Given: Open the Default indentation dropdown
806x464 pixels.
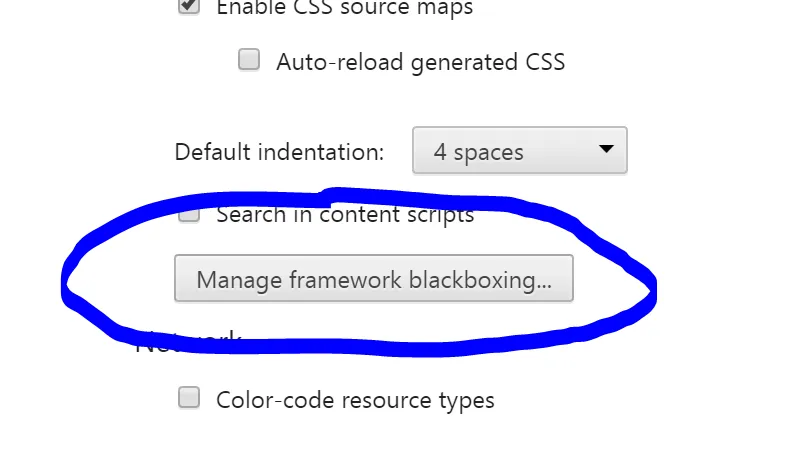Looking at the screenshot, I should (519, 152).
